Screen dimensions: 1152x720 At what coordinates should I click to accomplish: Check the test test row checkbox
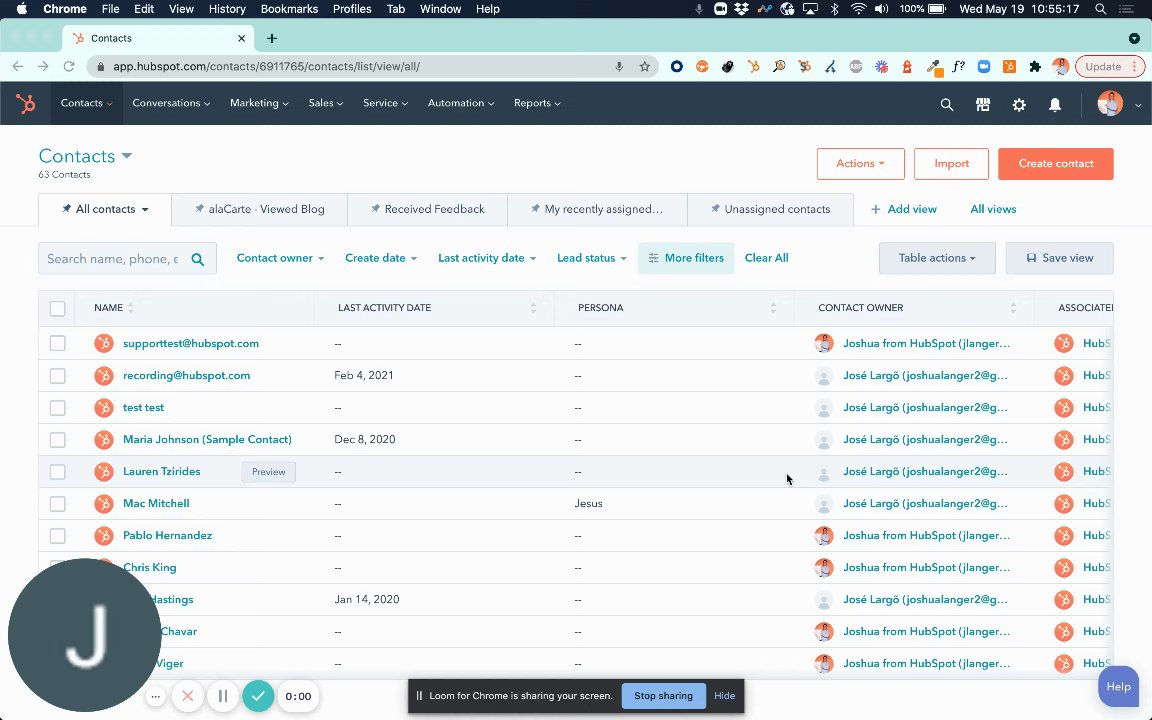[57, 408]
